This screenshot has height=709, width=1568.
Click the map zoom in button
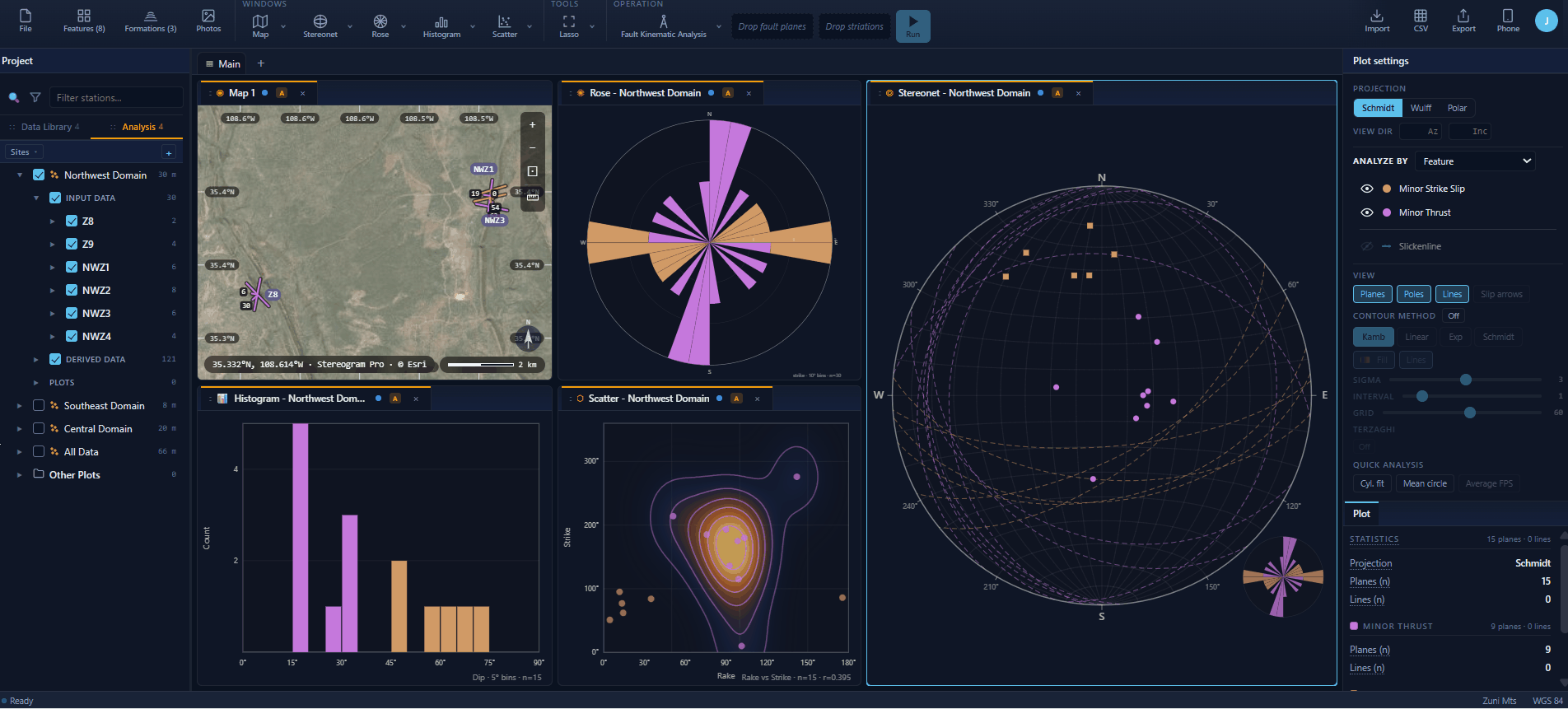[532, 125]
